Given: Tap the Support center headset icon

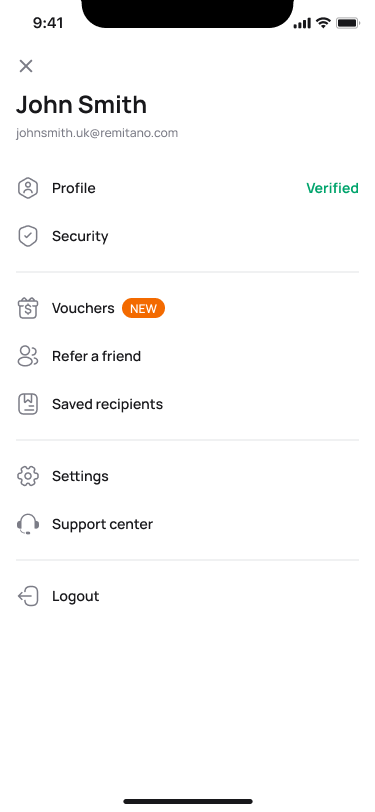Looking at the screenshot, I should pos(28,524).
